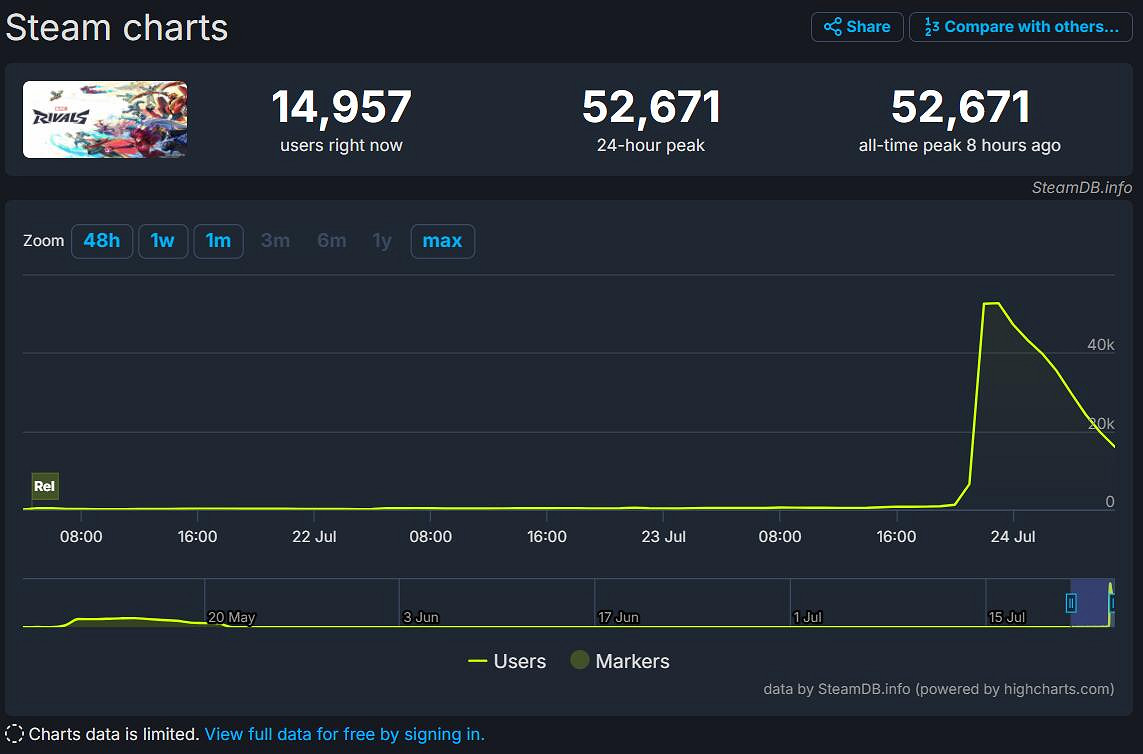Set zoom to 48h

102,241
